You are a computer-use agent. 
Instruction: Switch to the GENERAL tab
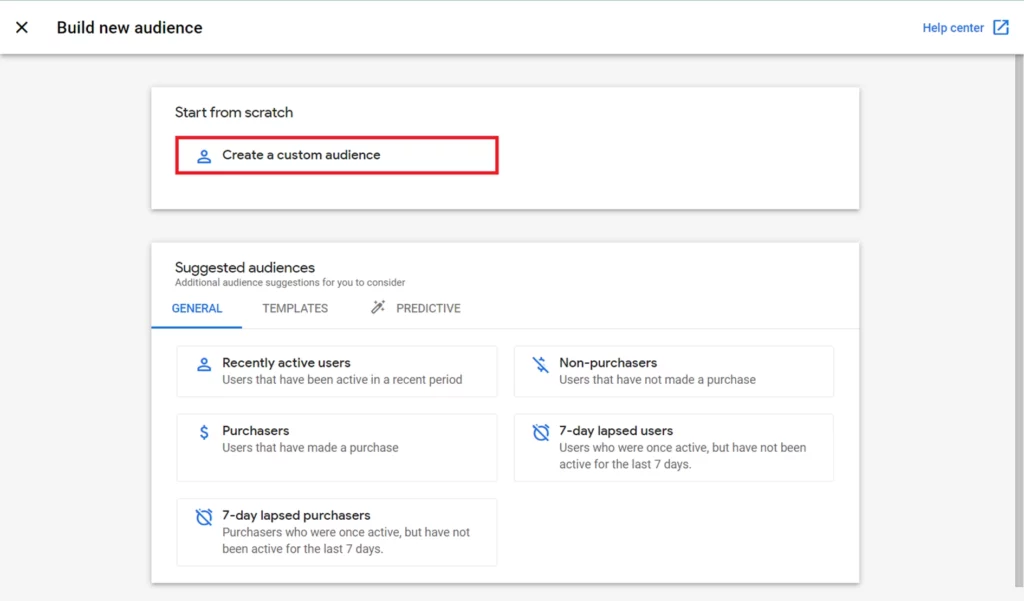tap(197, 308)
